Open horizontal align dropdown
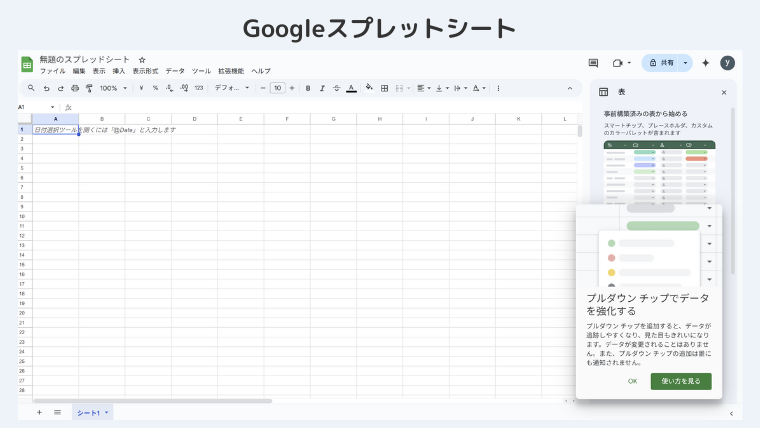 (x=424, y=88)
